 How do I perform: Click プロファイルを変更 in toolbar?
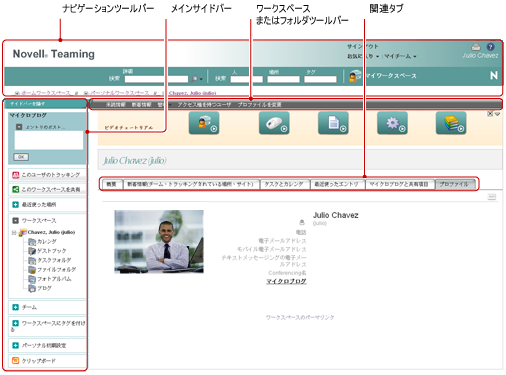(259, 105)
